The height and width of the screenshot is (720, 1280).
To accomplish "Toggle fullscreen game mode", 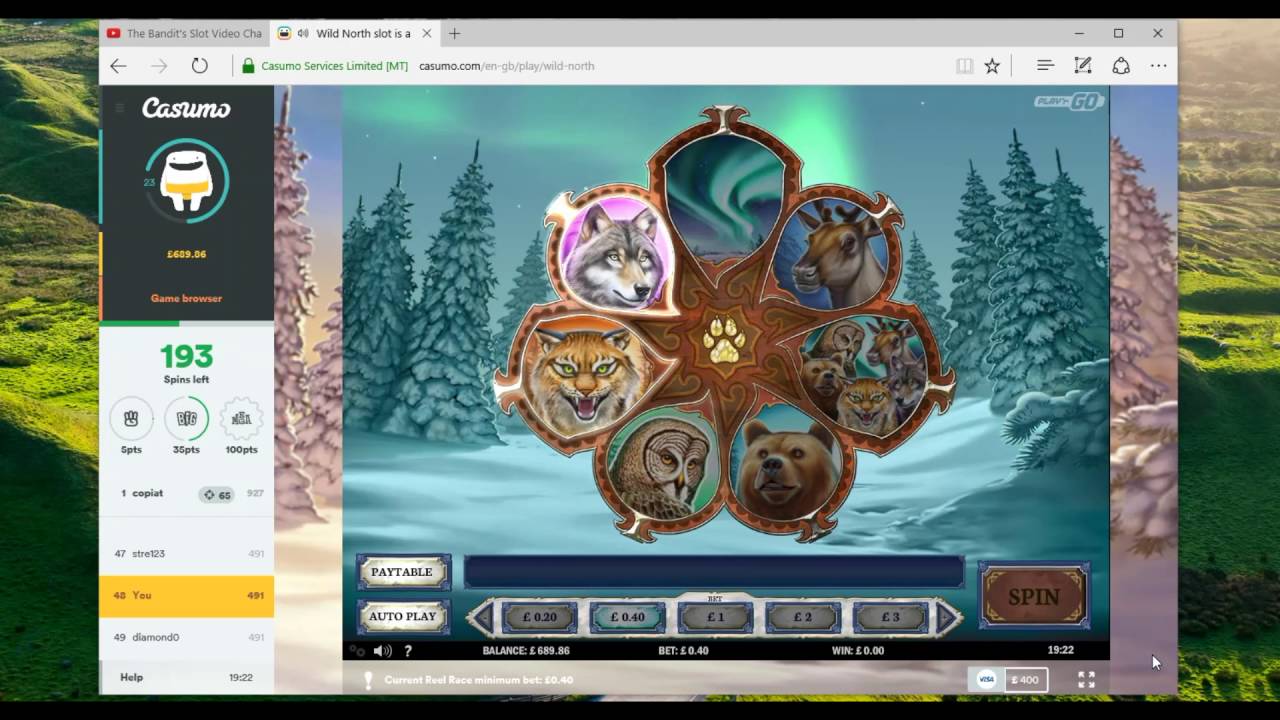I will tap(1086, 680).
